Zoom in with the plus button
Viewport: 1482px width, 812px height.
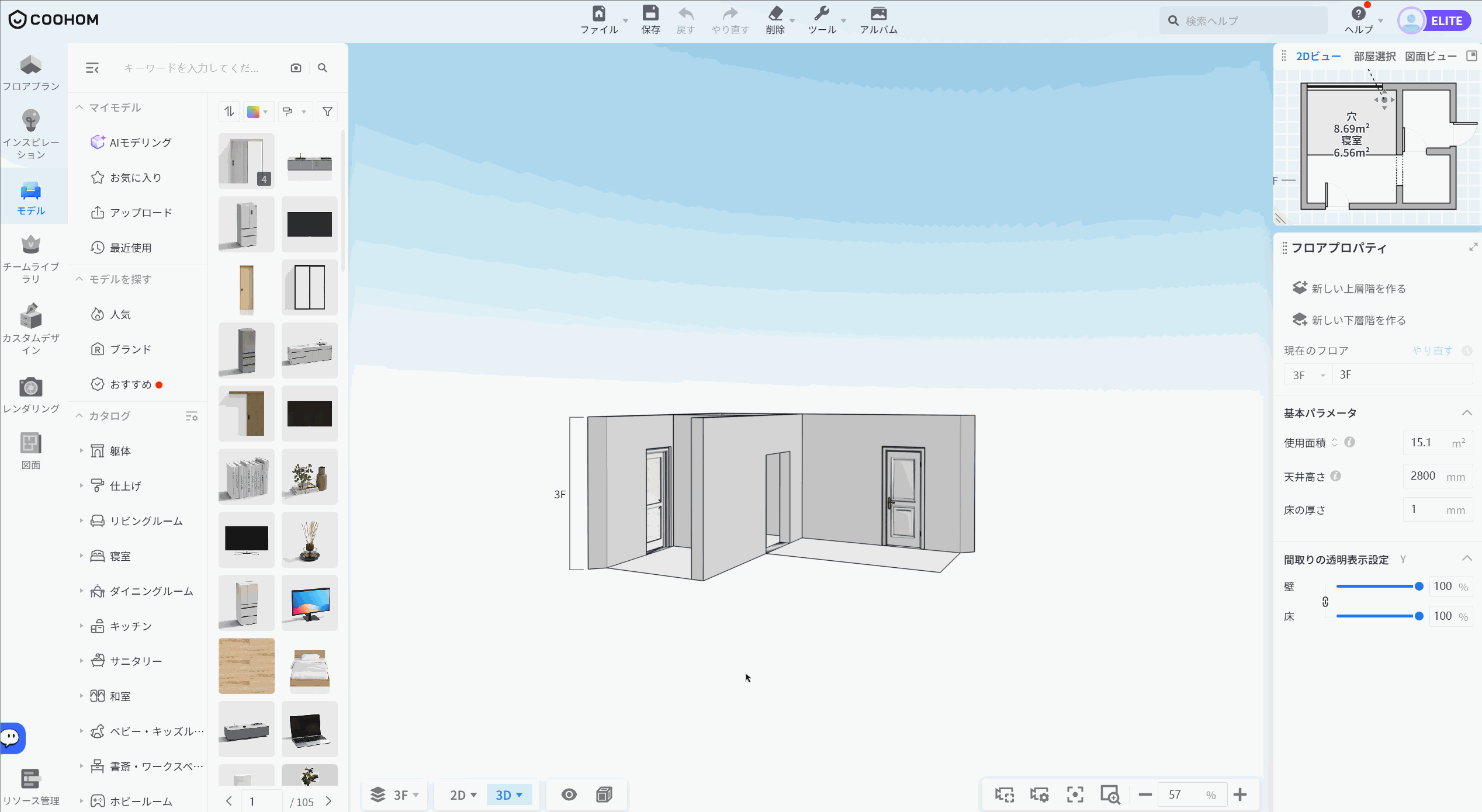click(1240, 794)
